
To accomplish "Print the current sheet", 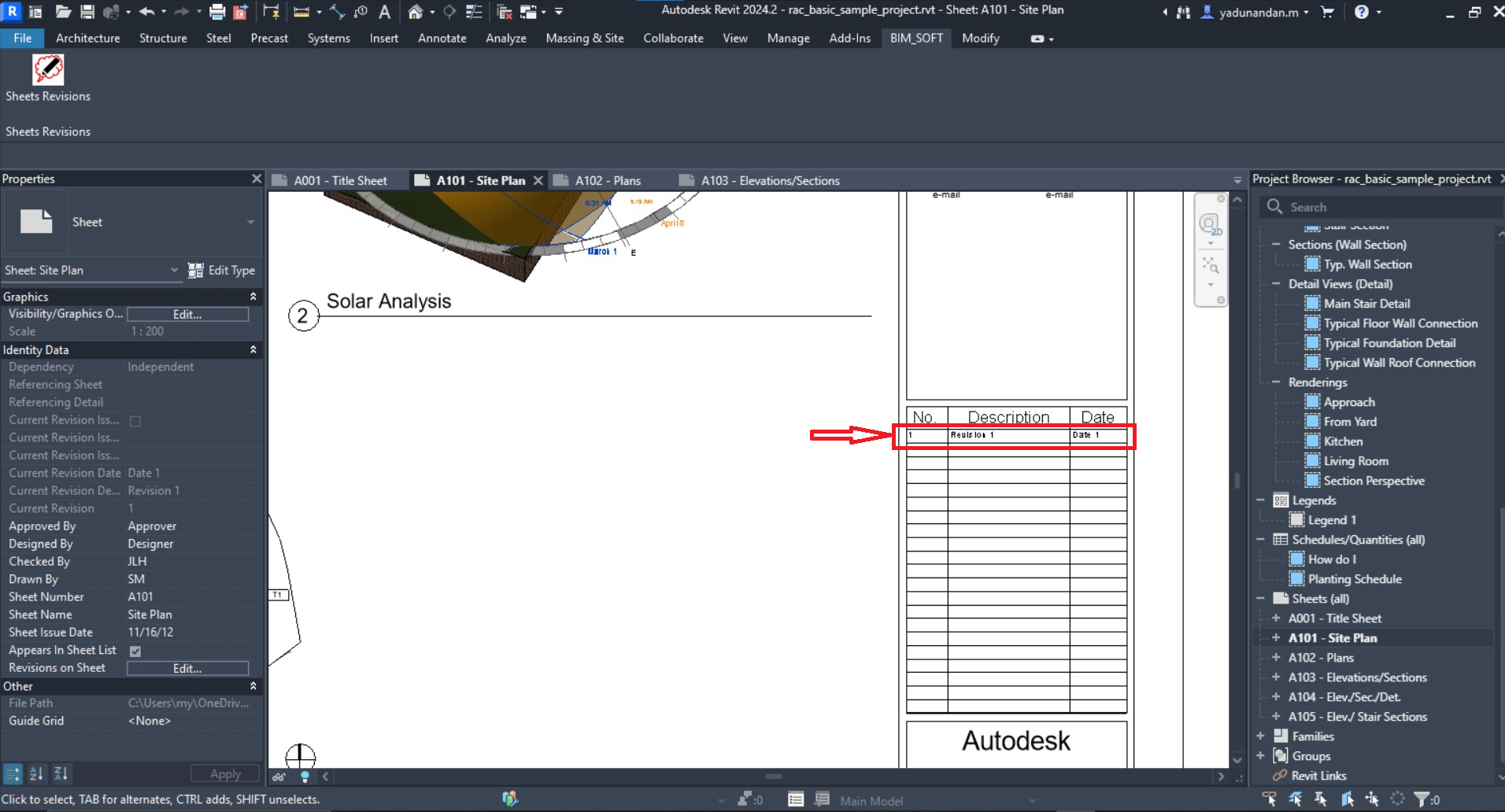I will pos(217,12).
